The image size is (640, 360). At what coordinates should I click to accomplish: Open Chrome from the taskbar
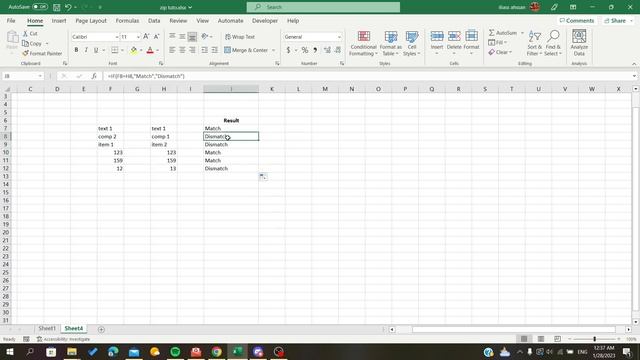pos(217,351)
